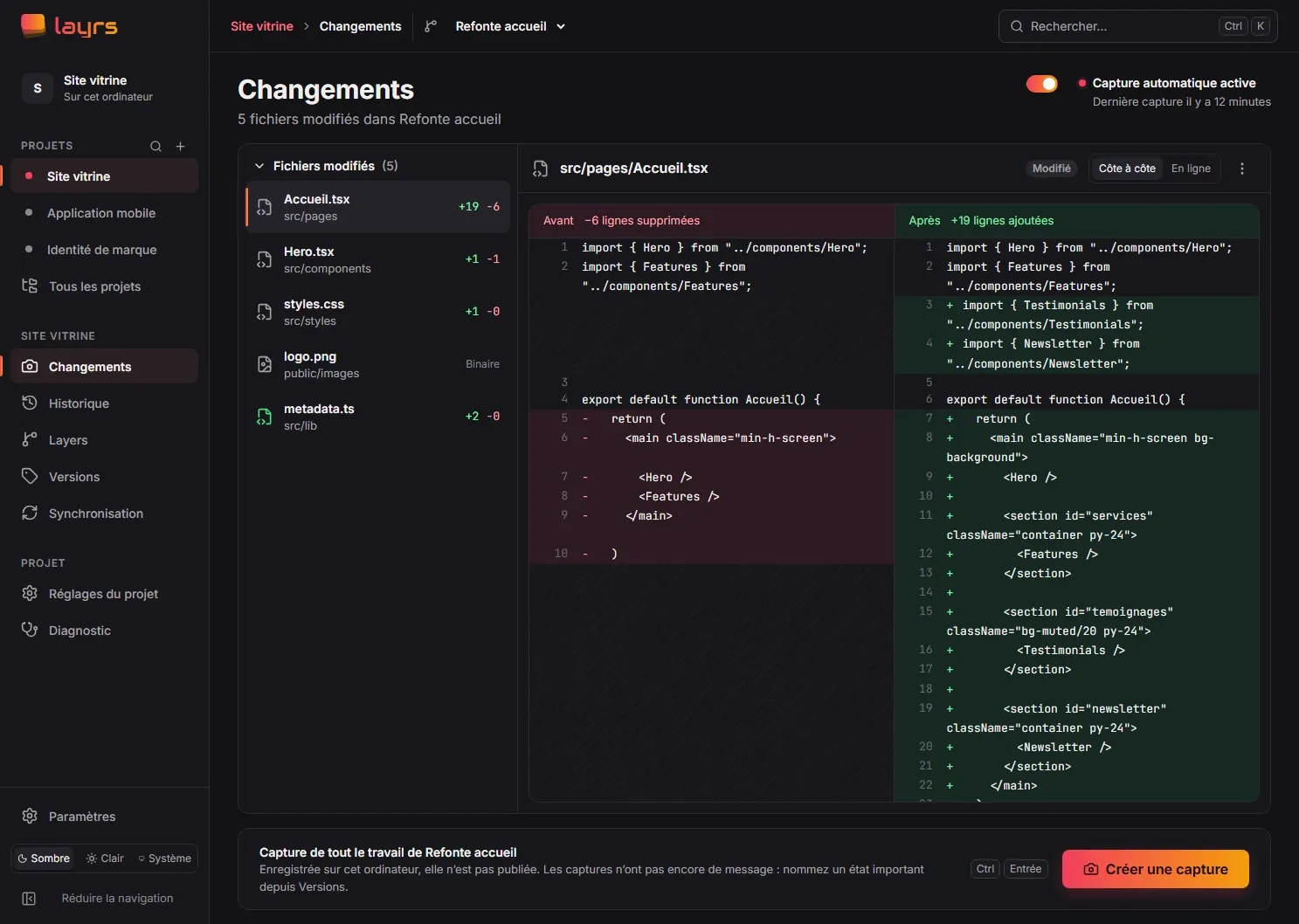1299x924 pixels.
Task: Search projects with the magnifier icon
Action: point(155,146)
